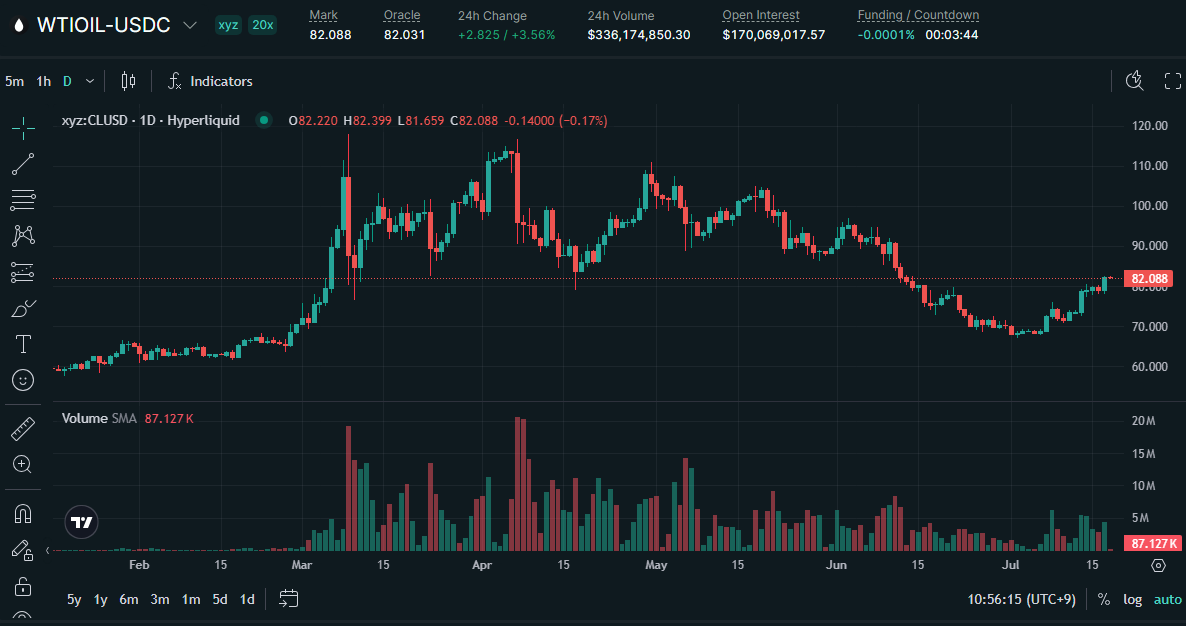Click the TradingView logo on chart

(x=81, y=522)
